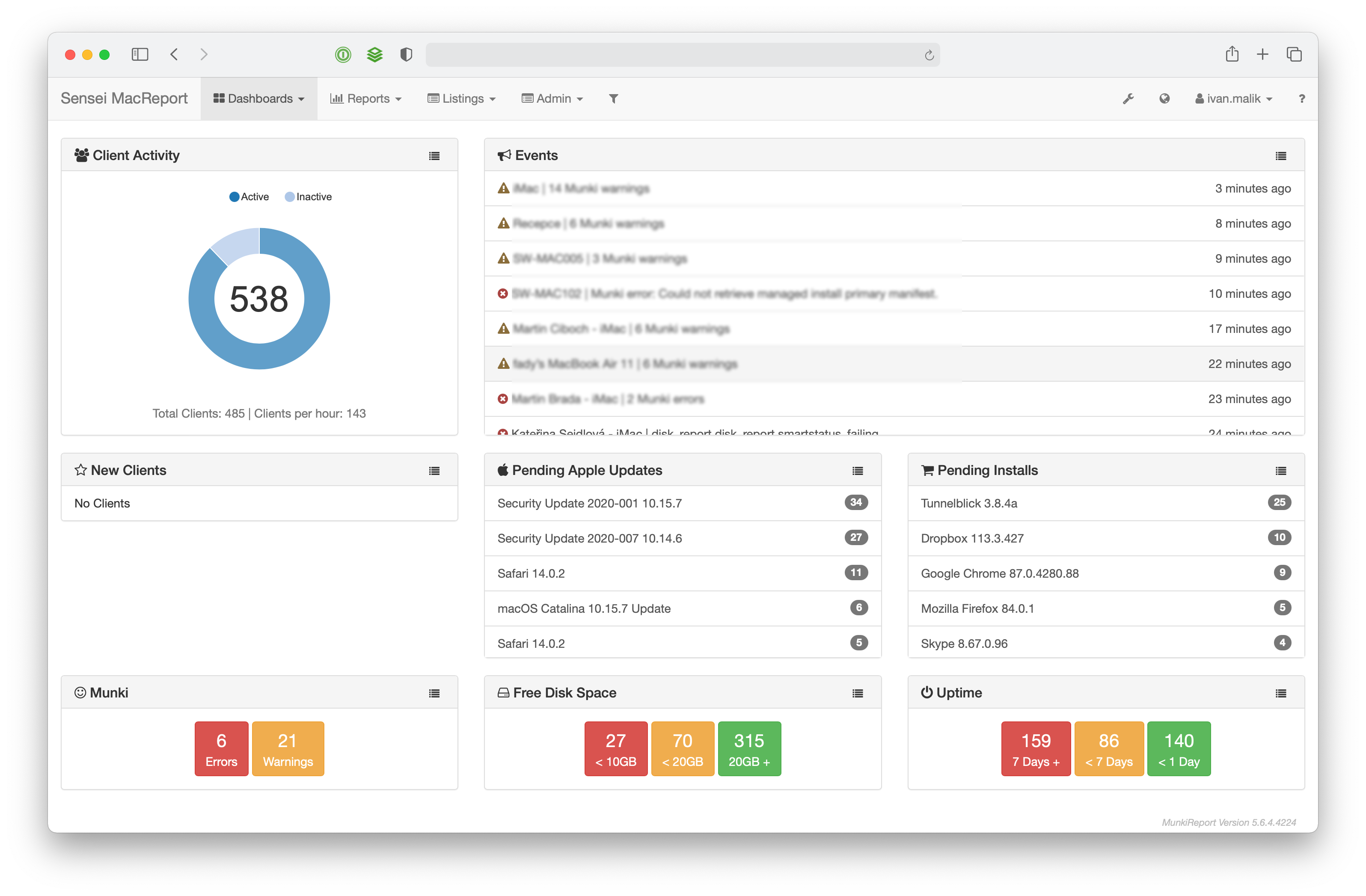1366x896 pixels.
Task: Open the wrench settings icon
Action: point(1128,99)
